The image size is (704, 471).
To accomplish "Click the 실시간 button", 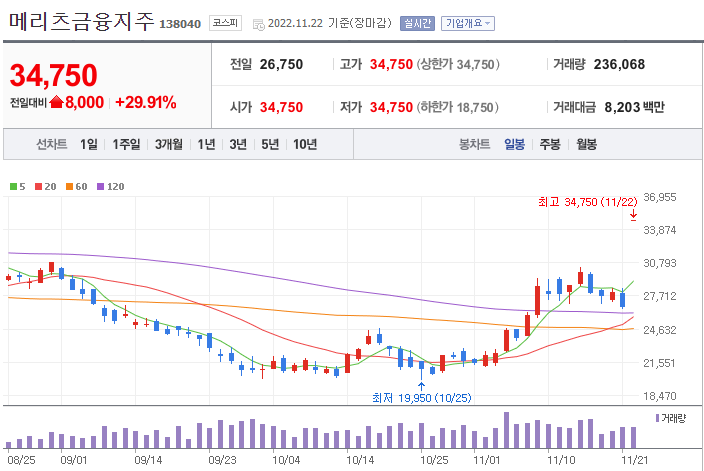I will [x=418, y=23].
